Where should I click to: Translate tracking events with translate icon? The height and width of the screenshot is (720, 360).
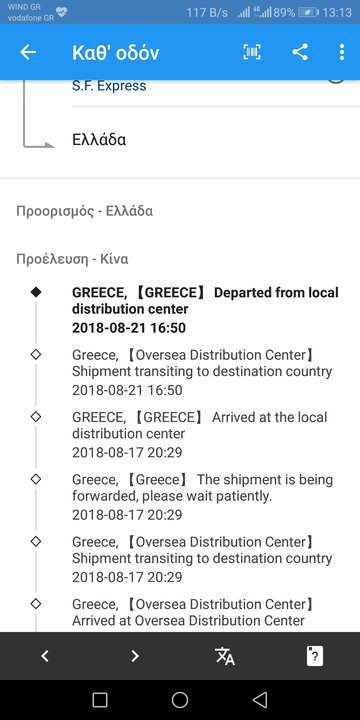pos(225,656)
